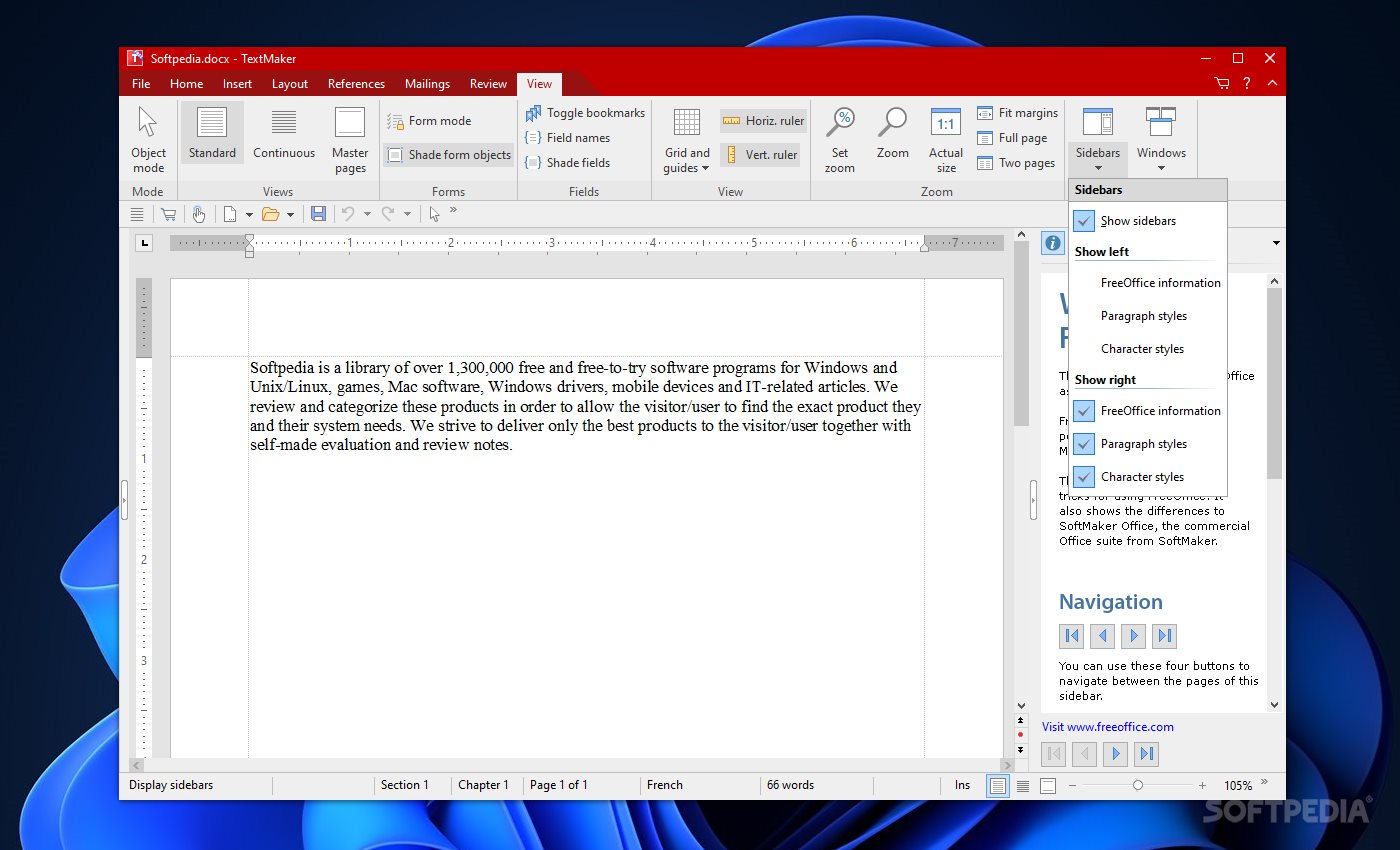Open the sidebar panel selector dropdown arrow
Image resolution: width=1400 pixels, height=850 pixels.
click(1276, 243)
